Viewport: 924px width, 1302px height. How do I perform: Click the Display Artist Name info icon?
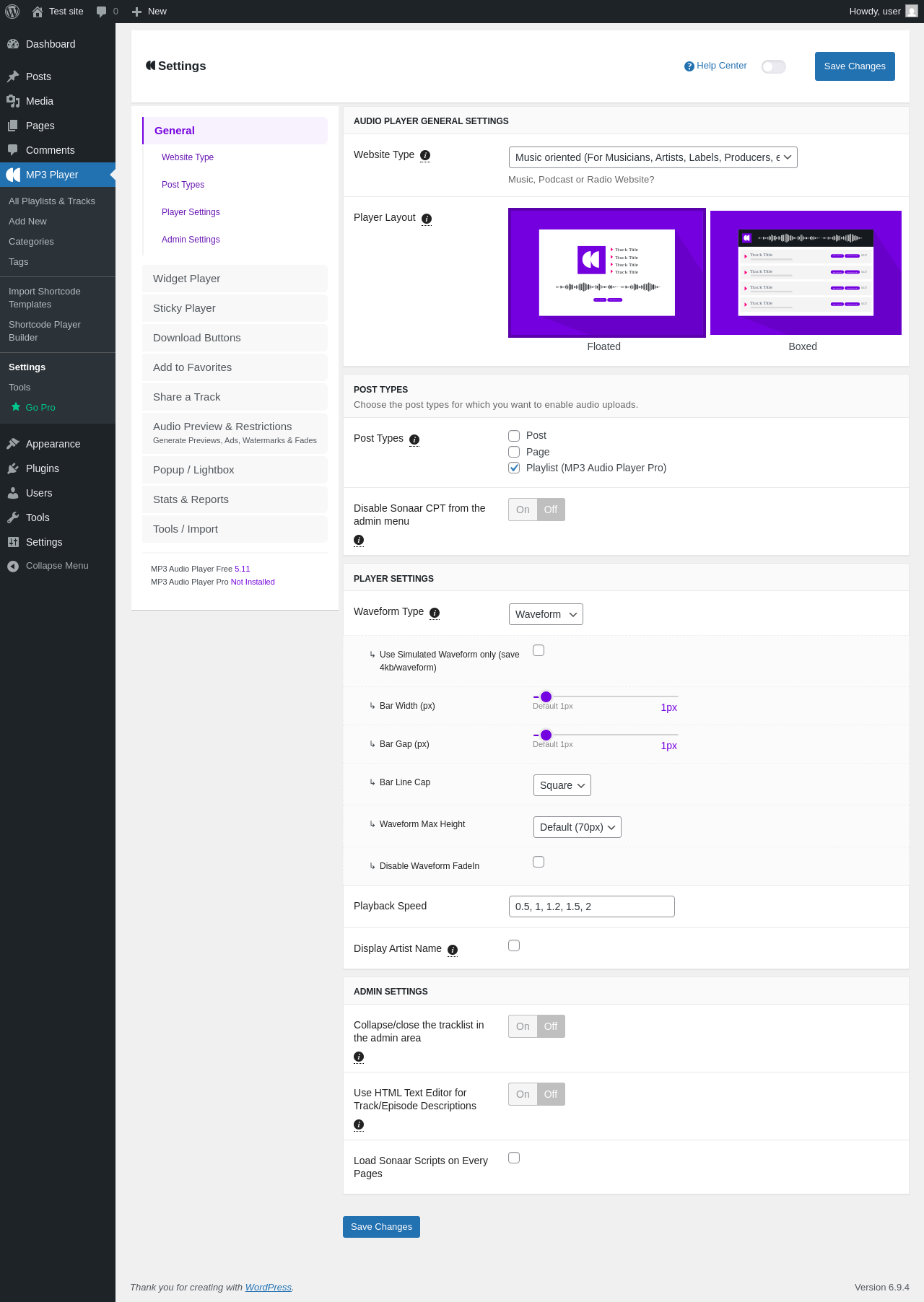pyautogui.click(x=453, y=950)
